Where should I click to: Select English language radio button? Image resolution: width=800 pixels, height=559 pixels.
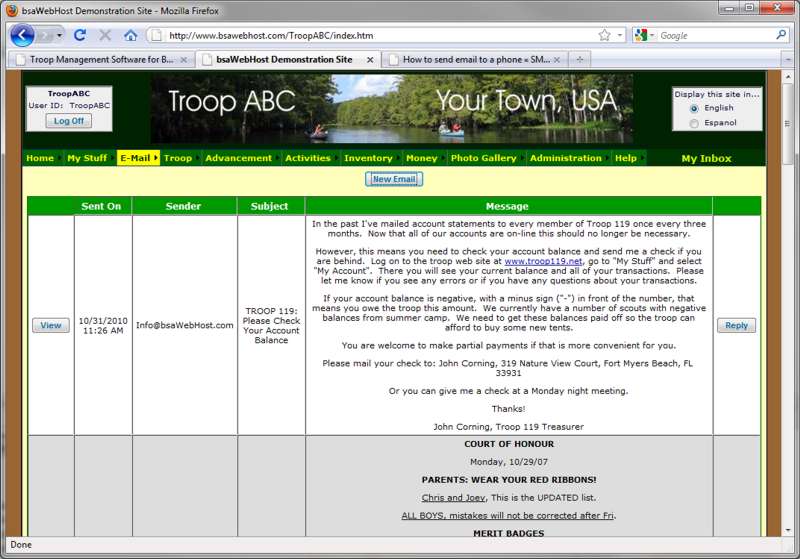pyautogui.click(x=694, y=109)
